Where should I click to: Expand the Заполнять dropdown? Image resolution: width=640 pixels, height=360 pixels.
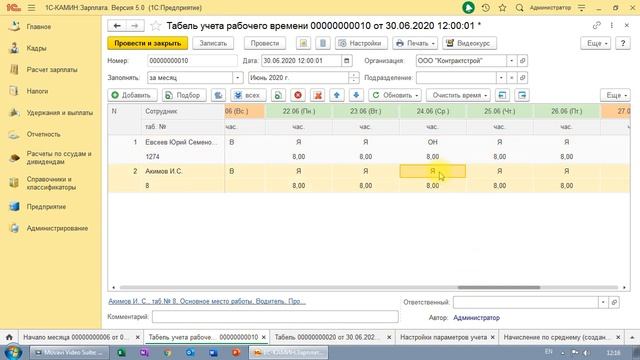pos(238,78)
